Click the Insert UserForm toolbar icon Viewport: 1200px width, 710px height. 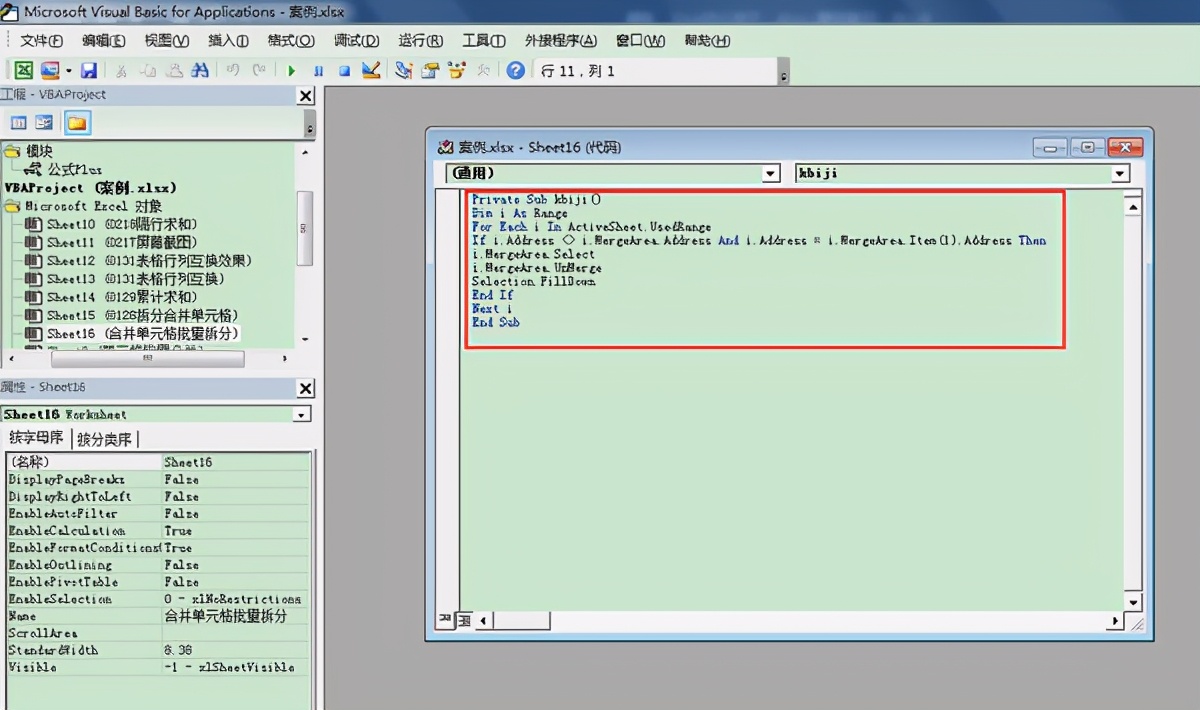pos(49,70)
